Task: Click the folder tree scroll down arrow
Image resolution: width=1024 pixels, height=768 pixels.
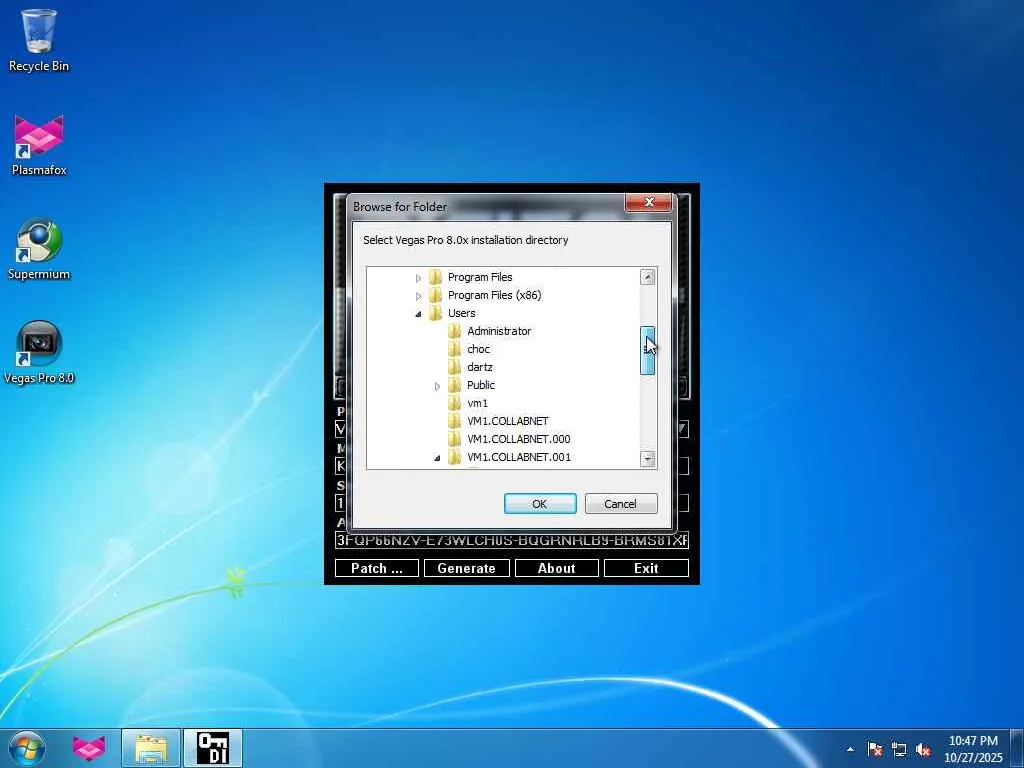Action: pos(647,458)
